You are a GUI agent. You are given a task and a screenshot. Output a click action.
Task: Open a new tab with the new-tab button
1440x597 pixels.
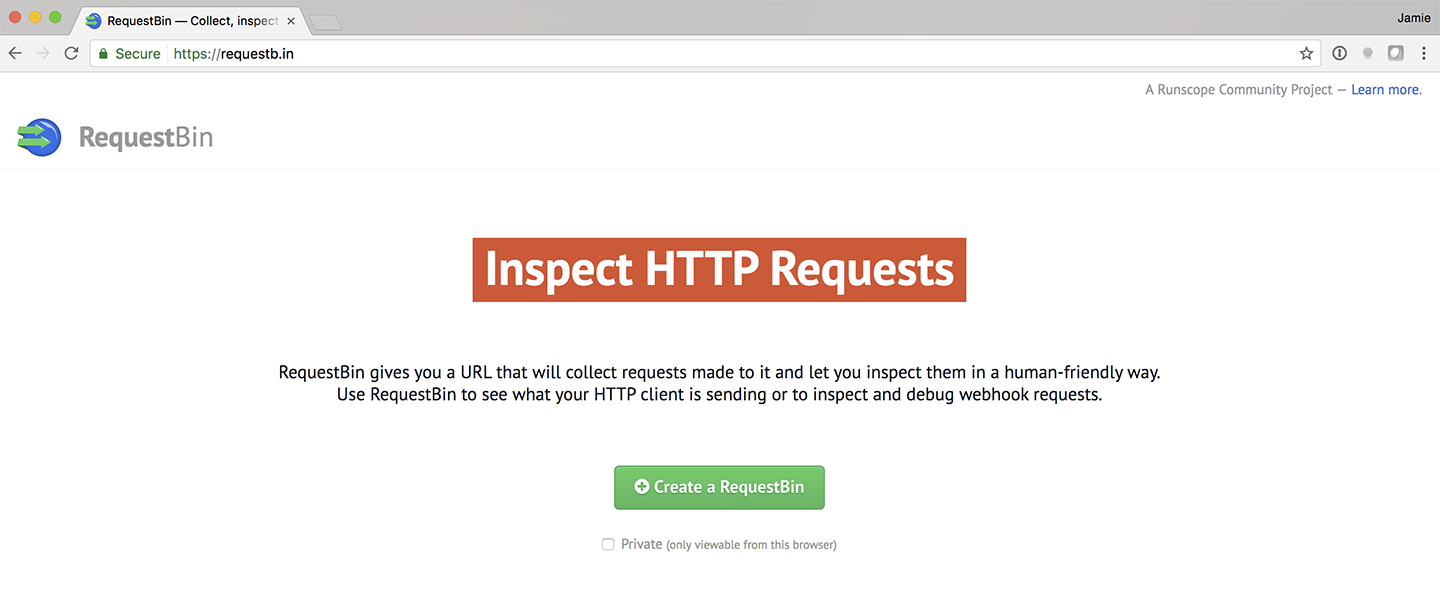tap(325, 22)
